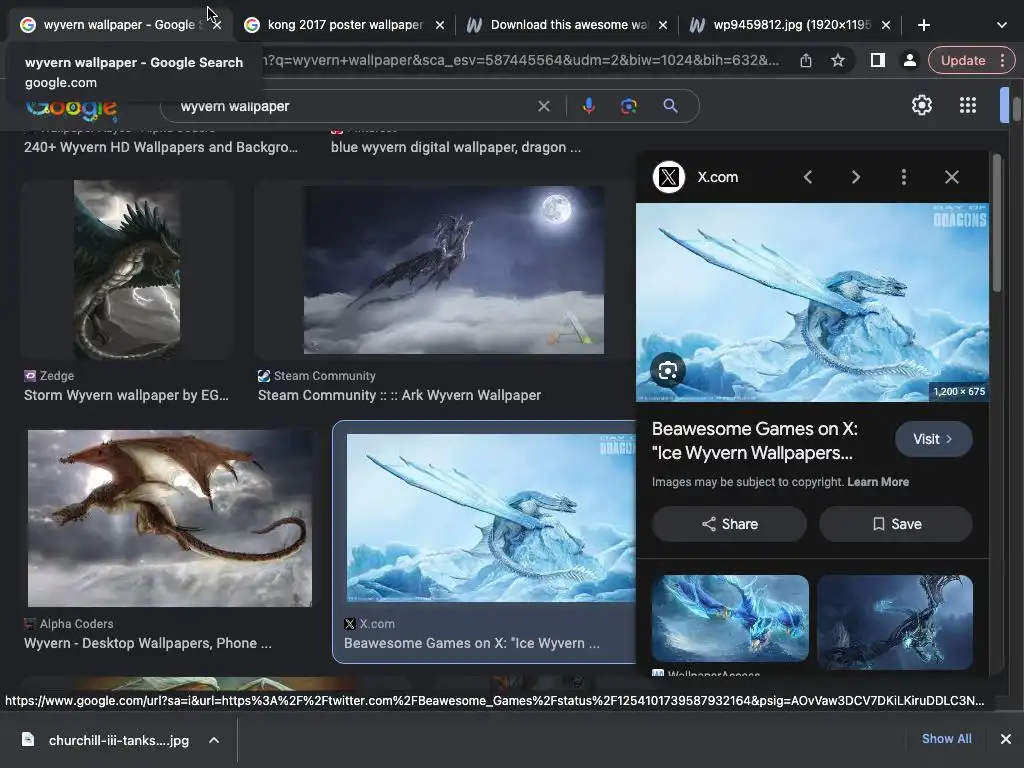Open the X.com logo in preview panel
The width and height of the screenshot is (1024, 768).
click(x=669, y=177)
